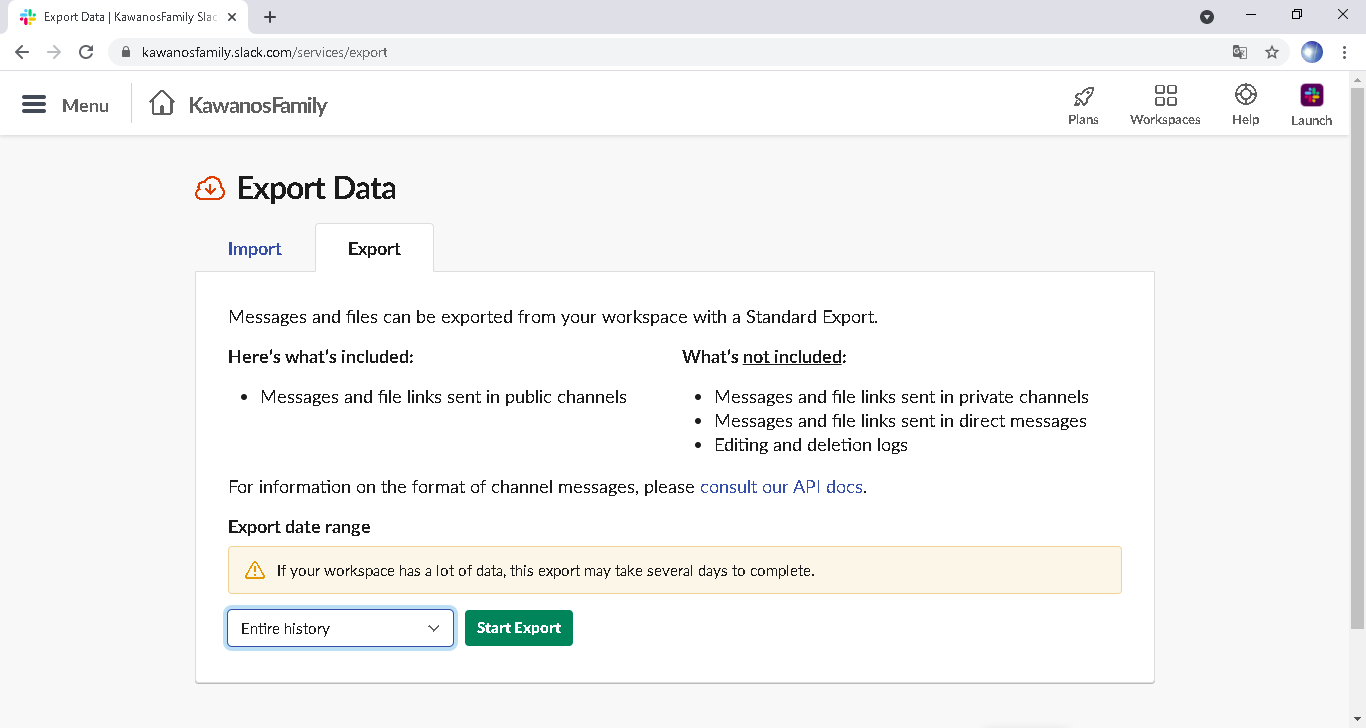
Task: Open a new browser tab
Action: [x=270, y=17]
